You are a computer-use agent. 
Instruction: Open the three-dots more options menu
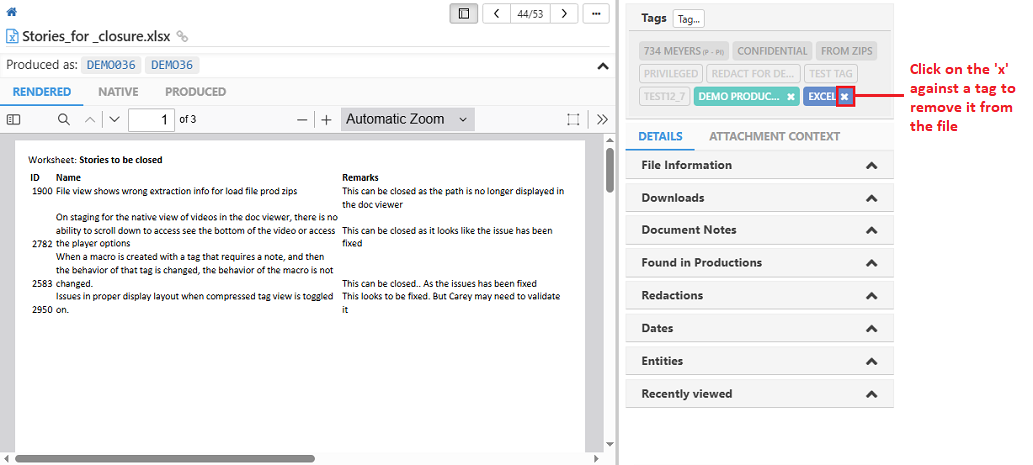596,13
